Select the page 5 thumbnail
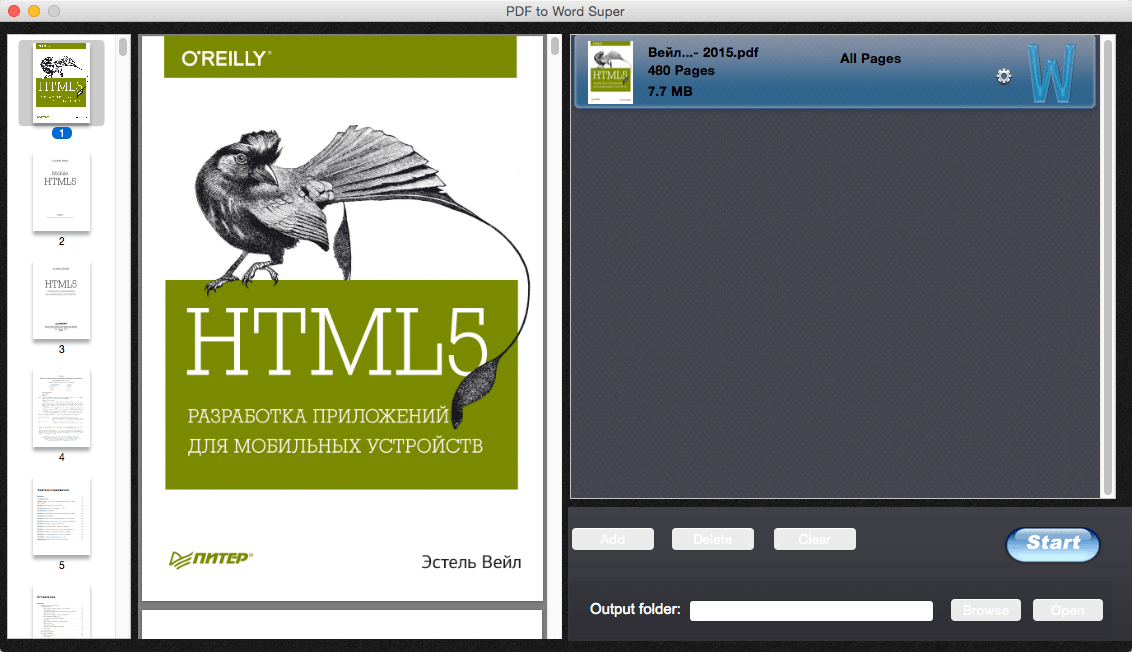 [x=61, y=516]
